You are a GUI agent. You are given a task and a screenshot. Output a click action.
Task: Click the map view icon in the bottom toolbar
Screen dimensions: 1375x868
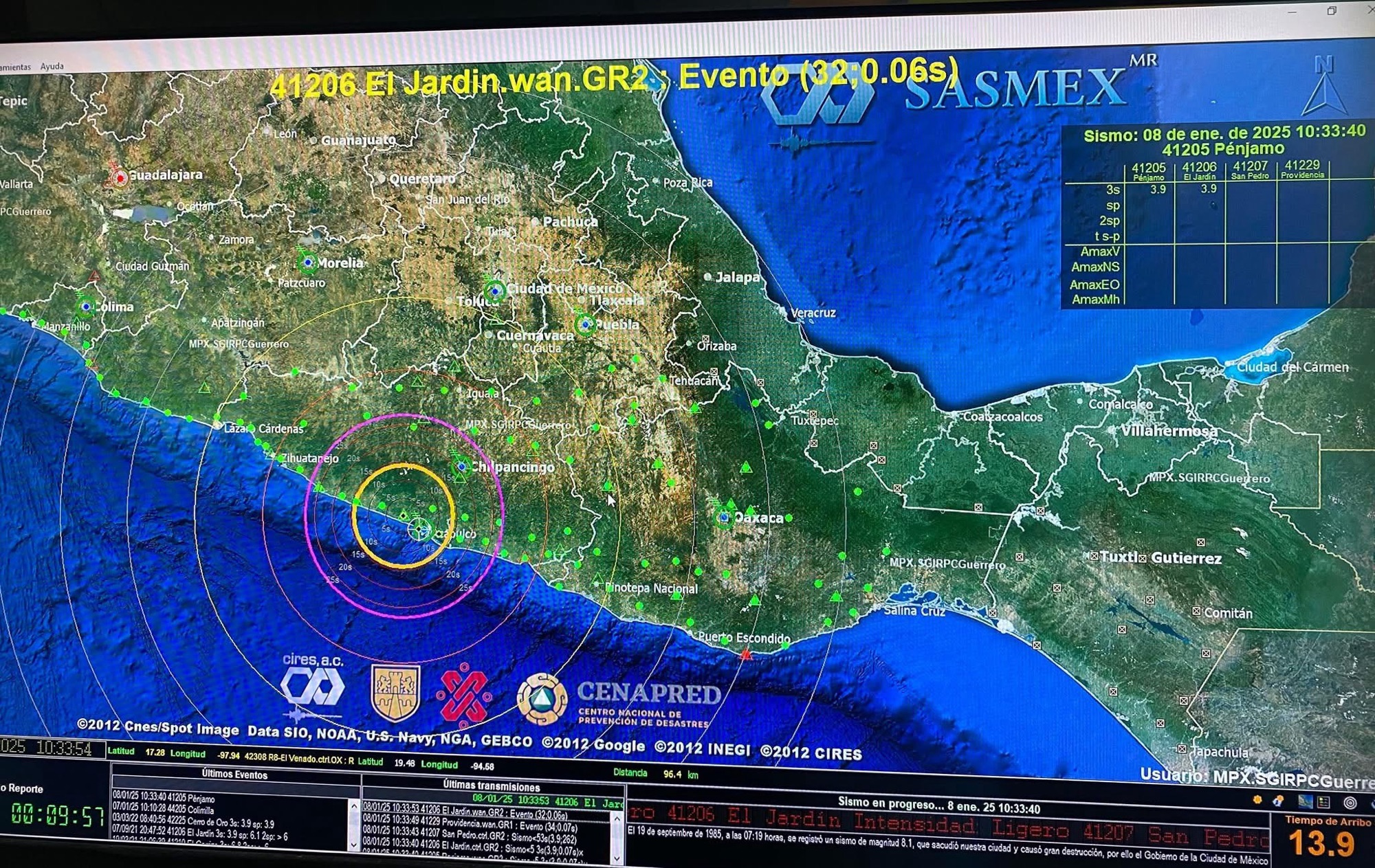click(x=1305, y=801)
